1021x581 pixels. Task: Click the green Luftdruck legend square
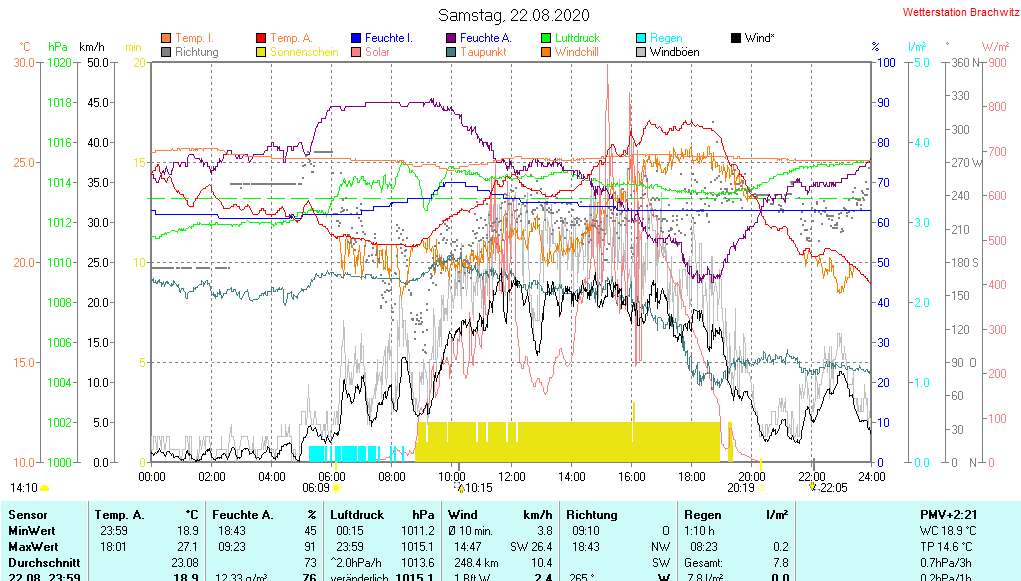tap(546, 38)
